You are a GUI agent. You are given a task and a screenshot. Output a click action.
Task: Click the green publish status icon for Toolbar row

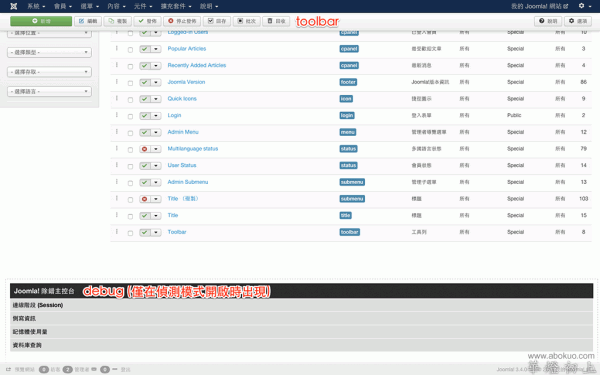click(x=145, y=232)
